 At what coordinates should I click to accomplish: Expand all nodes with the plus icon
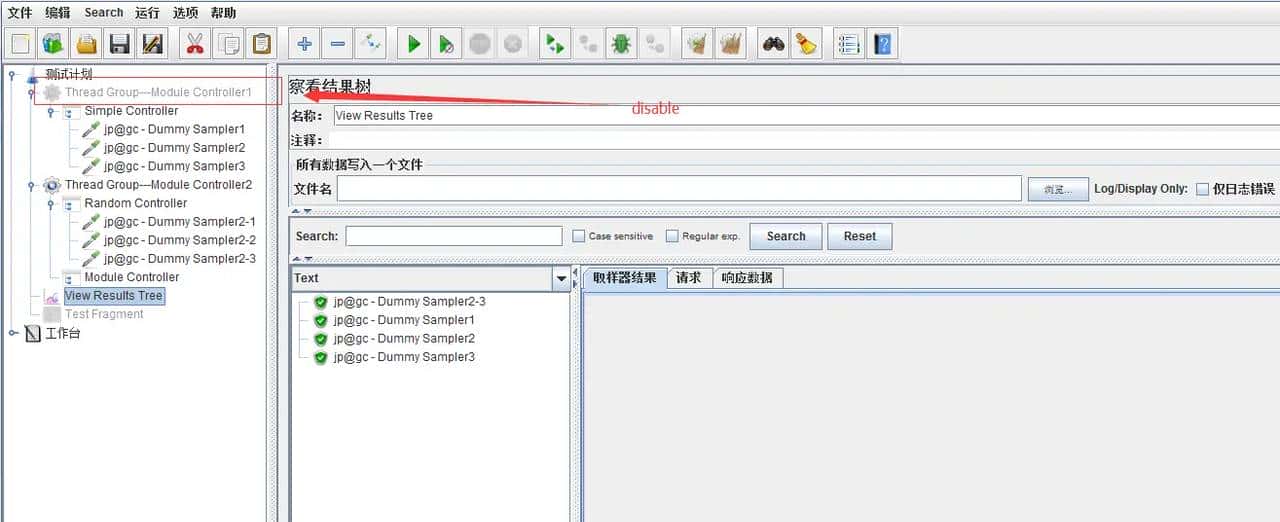point(305,44)
